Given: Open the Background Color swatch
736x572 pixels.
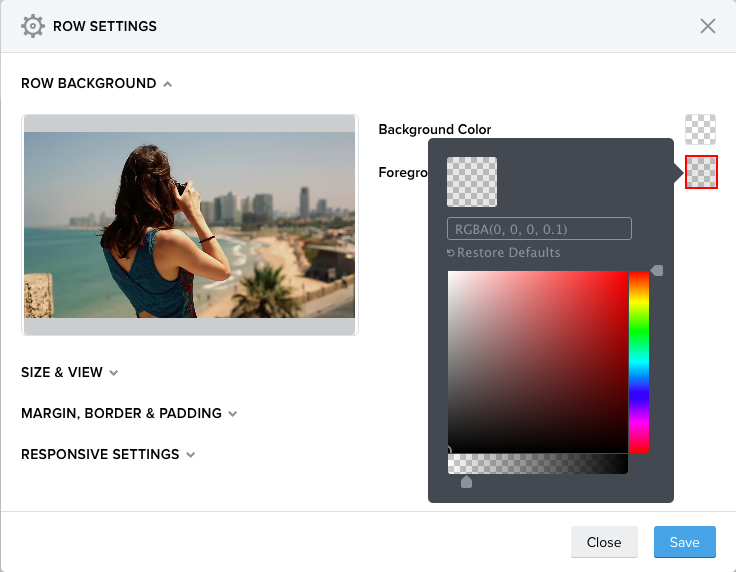Looking at the screenshot, I should pos(700,130).
